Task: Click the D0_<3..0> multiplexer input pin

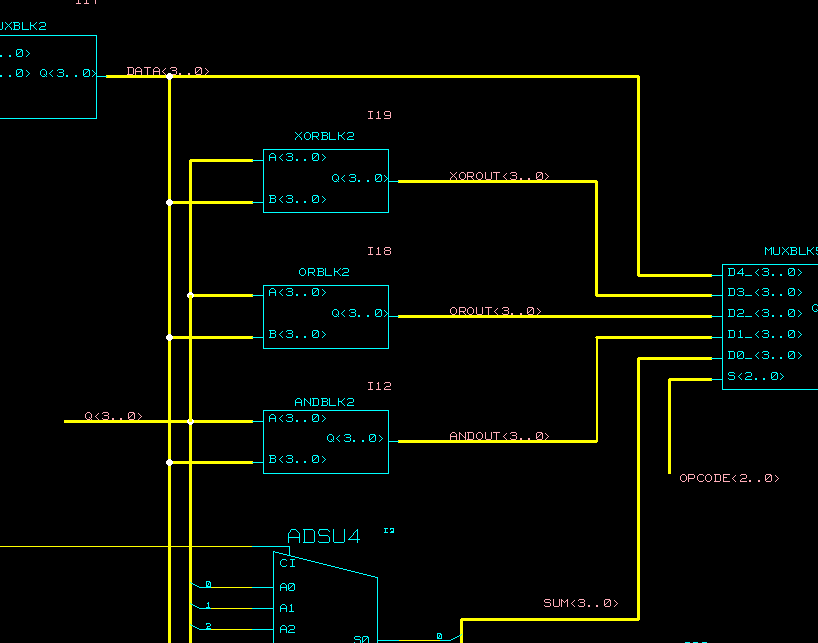Action: pyautogui.click(x=764, y=356)
